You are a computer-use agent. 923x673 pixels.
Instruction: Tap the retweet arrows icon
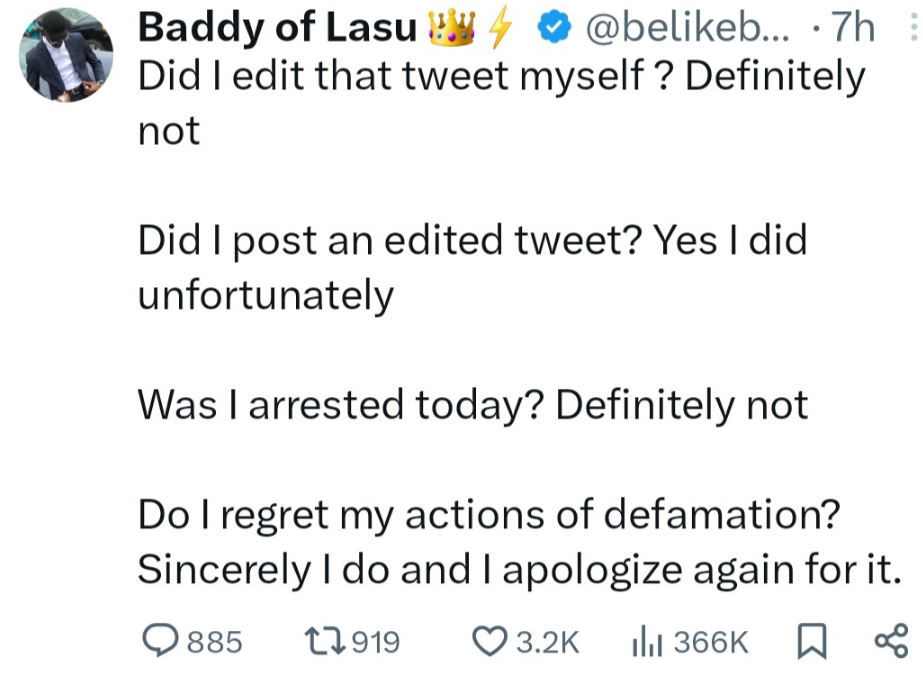[x=327, y=640]
